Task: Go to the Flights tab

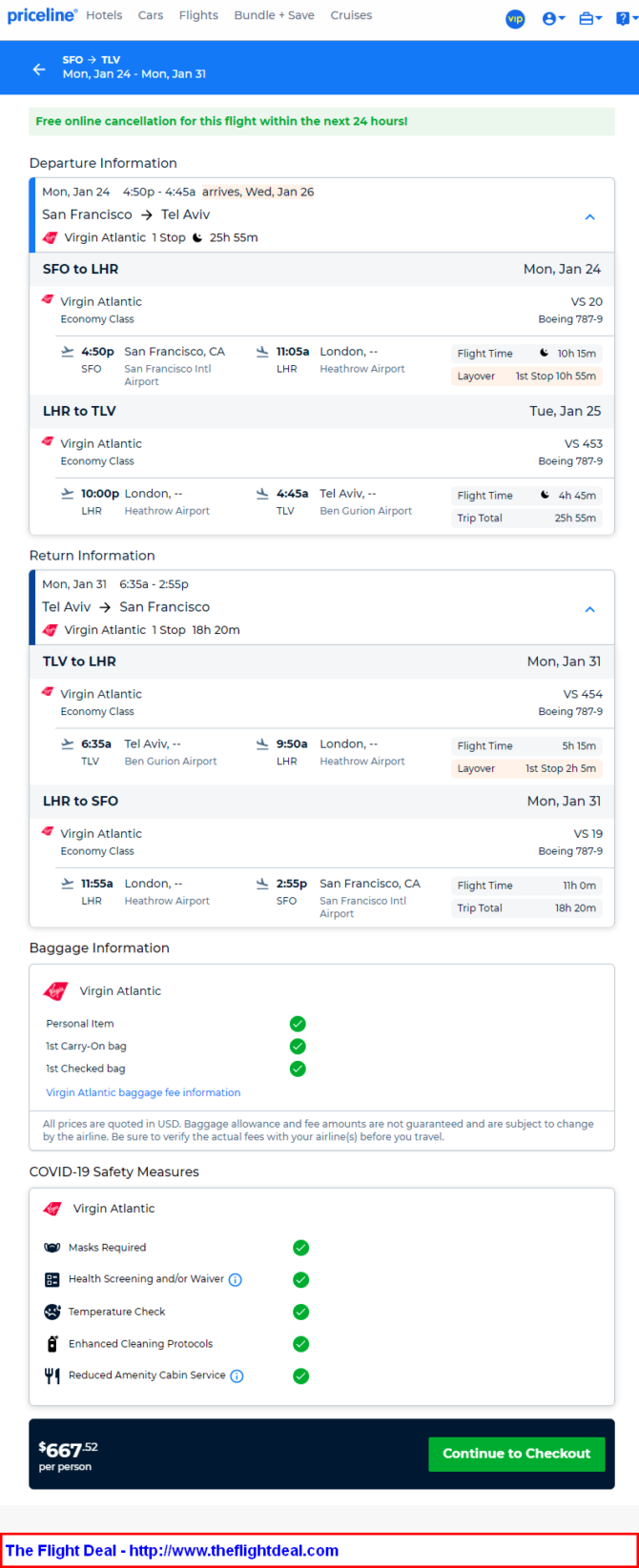Action: (198, 15)
